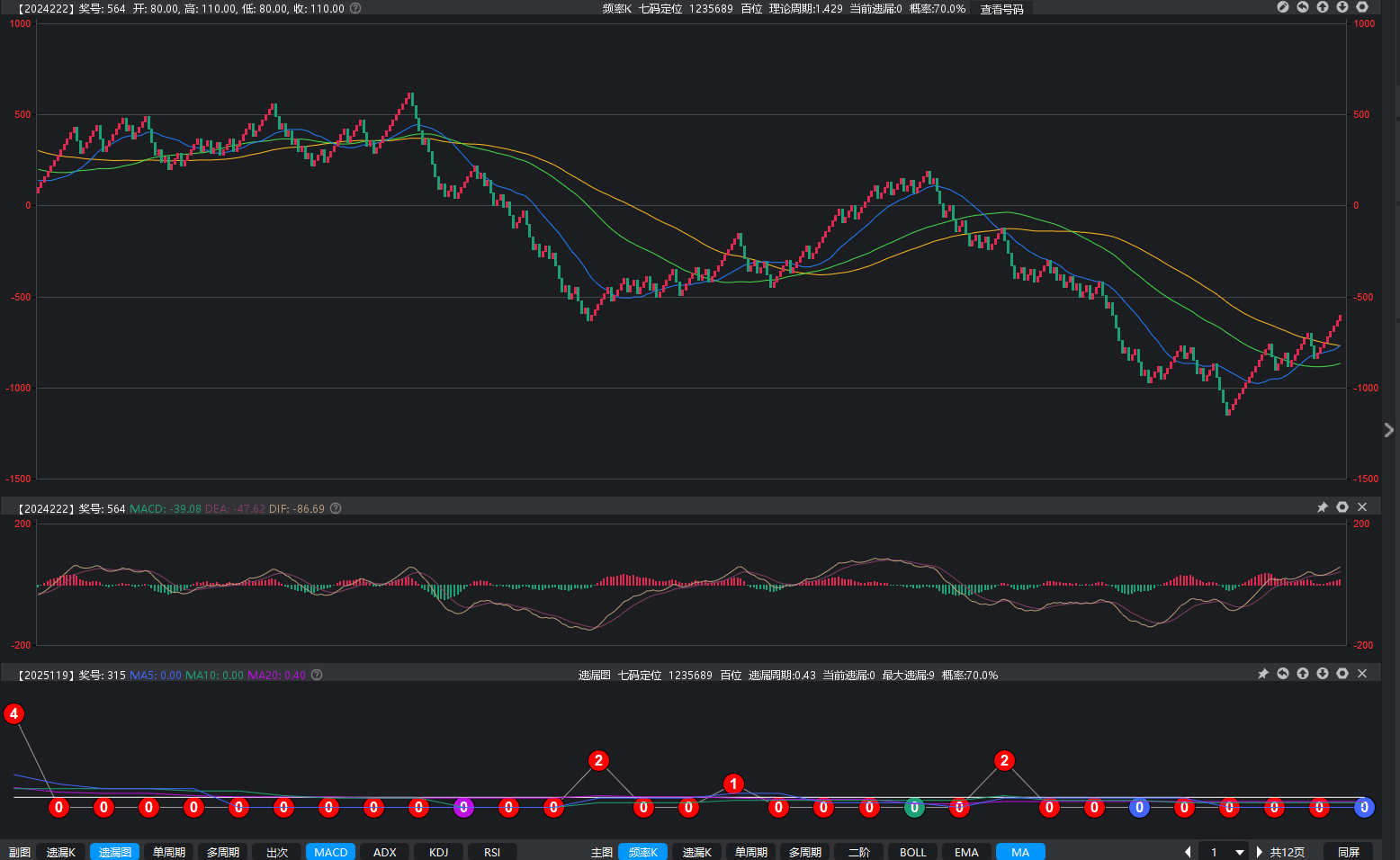The image size is (1400, 860).
Task: Toggle the KDJ indicator button
Action: coord(439,852)
